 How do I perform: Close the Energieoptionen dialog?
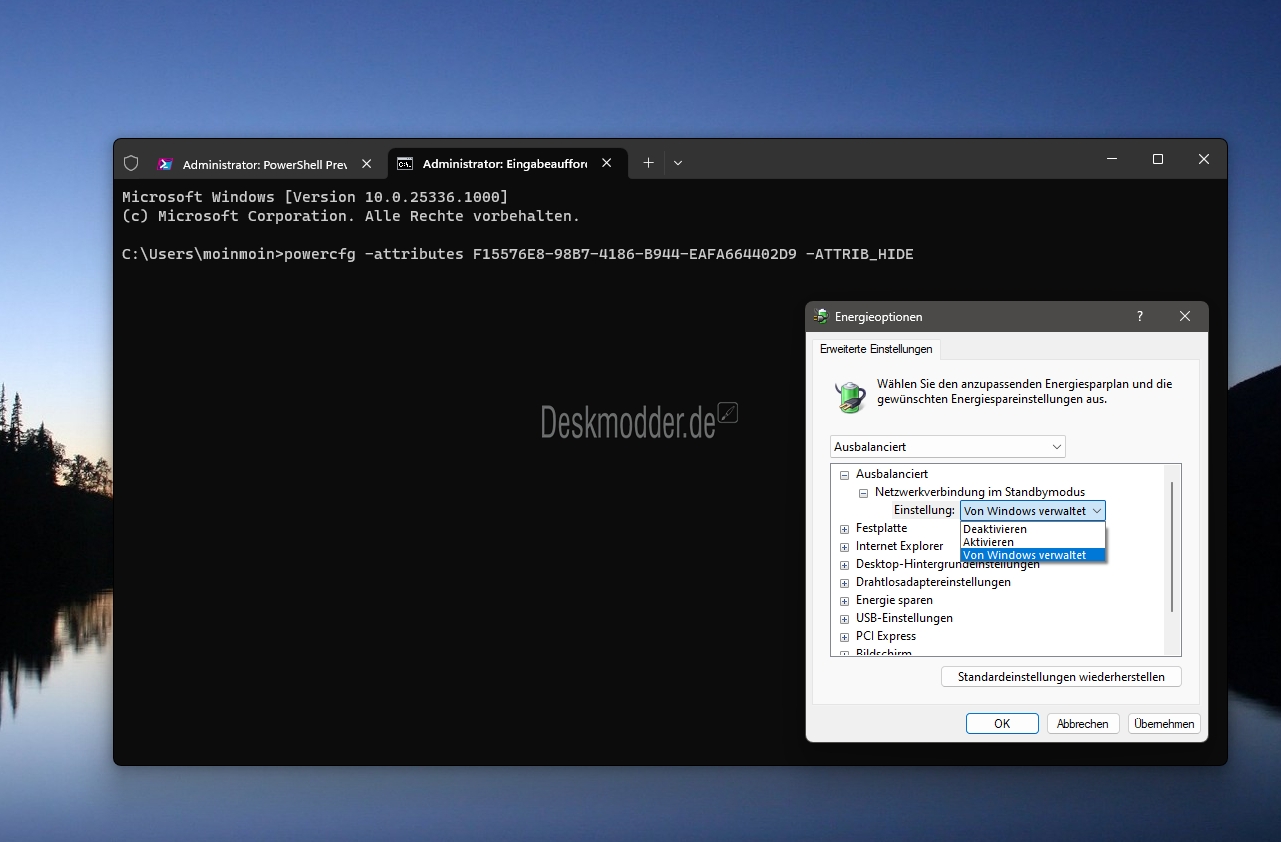point(1185,316)
